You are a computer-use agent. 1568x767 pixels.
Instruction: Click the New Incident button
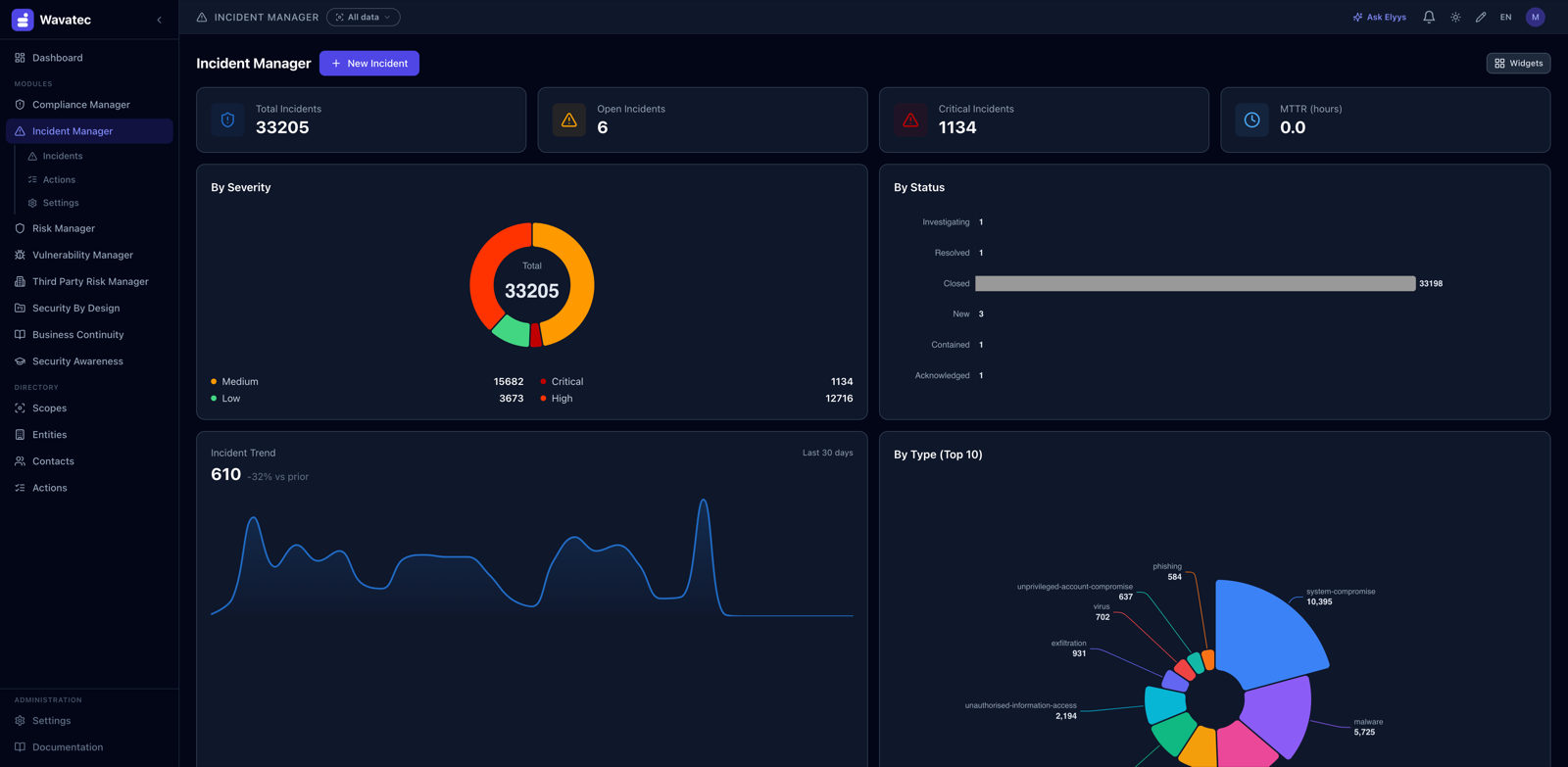pos(369,63)
